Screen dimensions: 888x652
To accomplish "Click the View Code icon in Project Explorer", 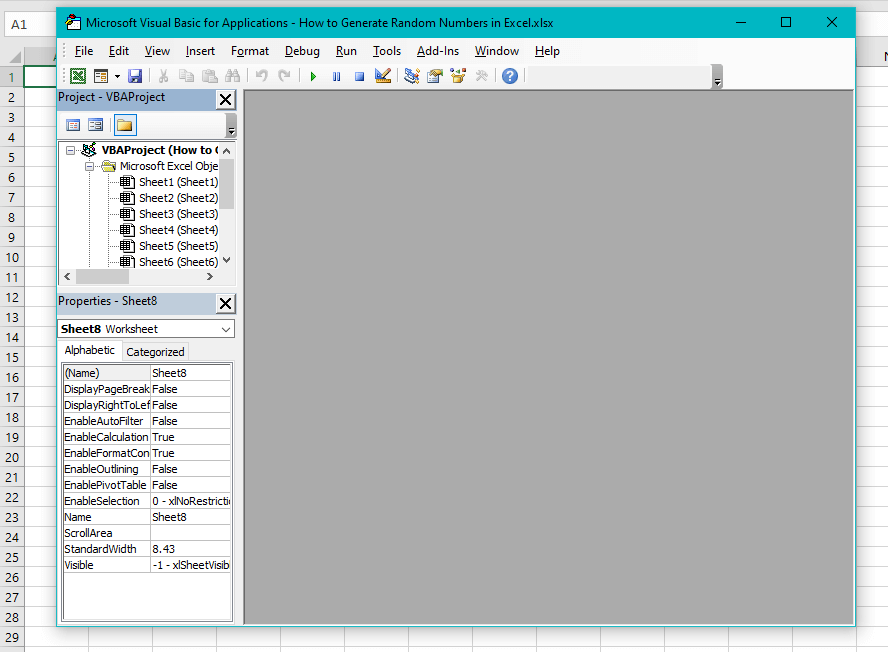I will (73, 124).
